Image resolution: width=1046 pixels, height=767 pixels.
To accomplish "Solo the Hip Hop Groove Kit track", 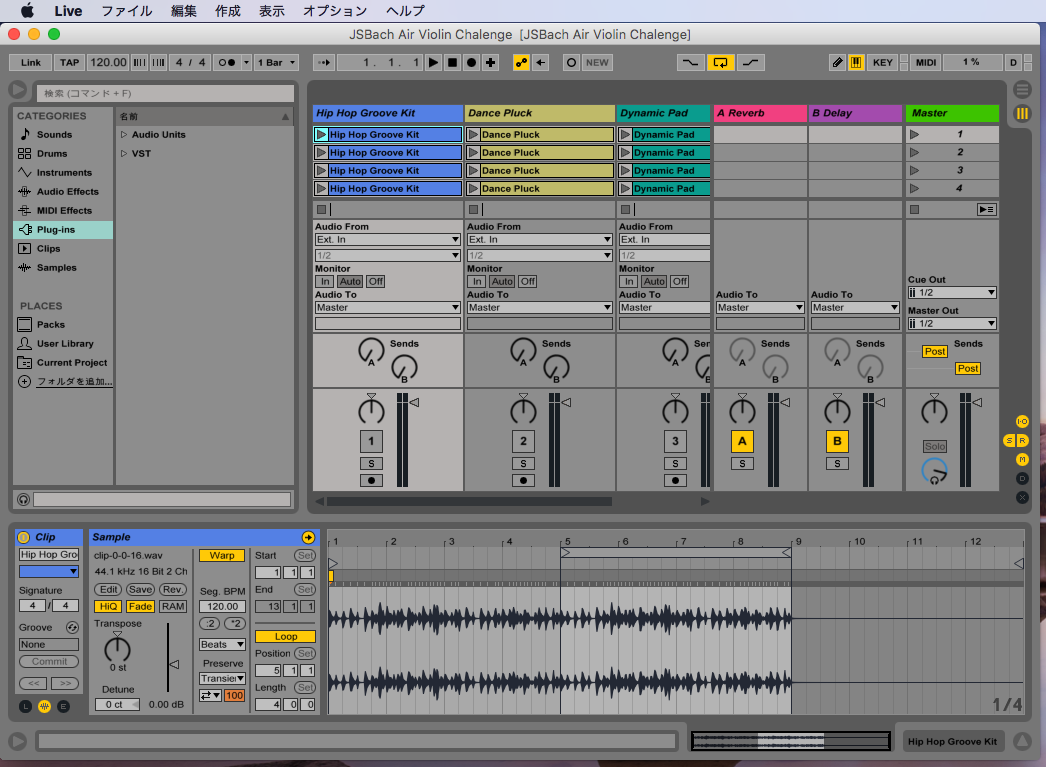I will [x=372, y=464].
